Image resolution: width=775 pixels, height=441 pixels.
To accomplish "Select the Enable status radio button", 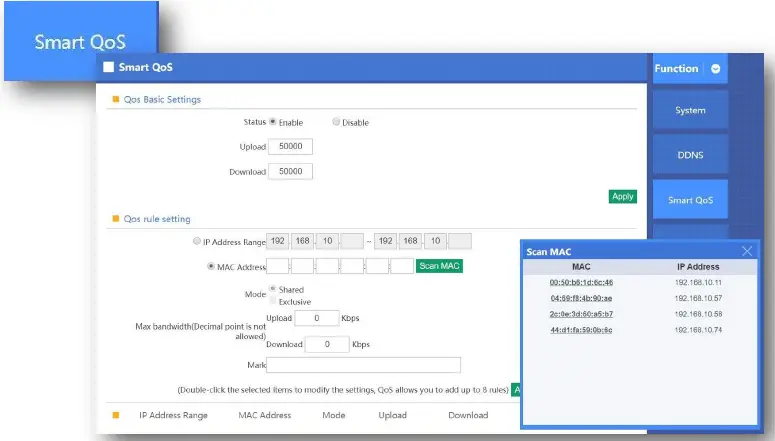I will coord(272,122).
